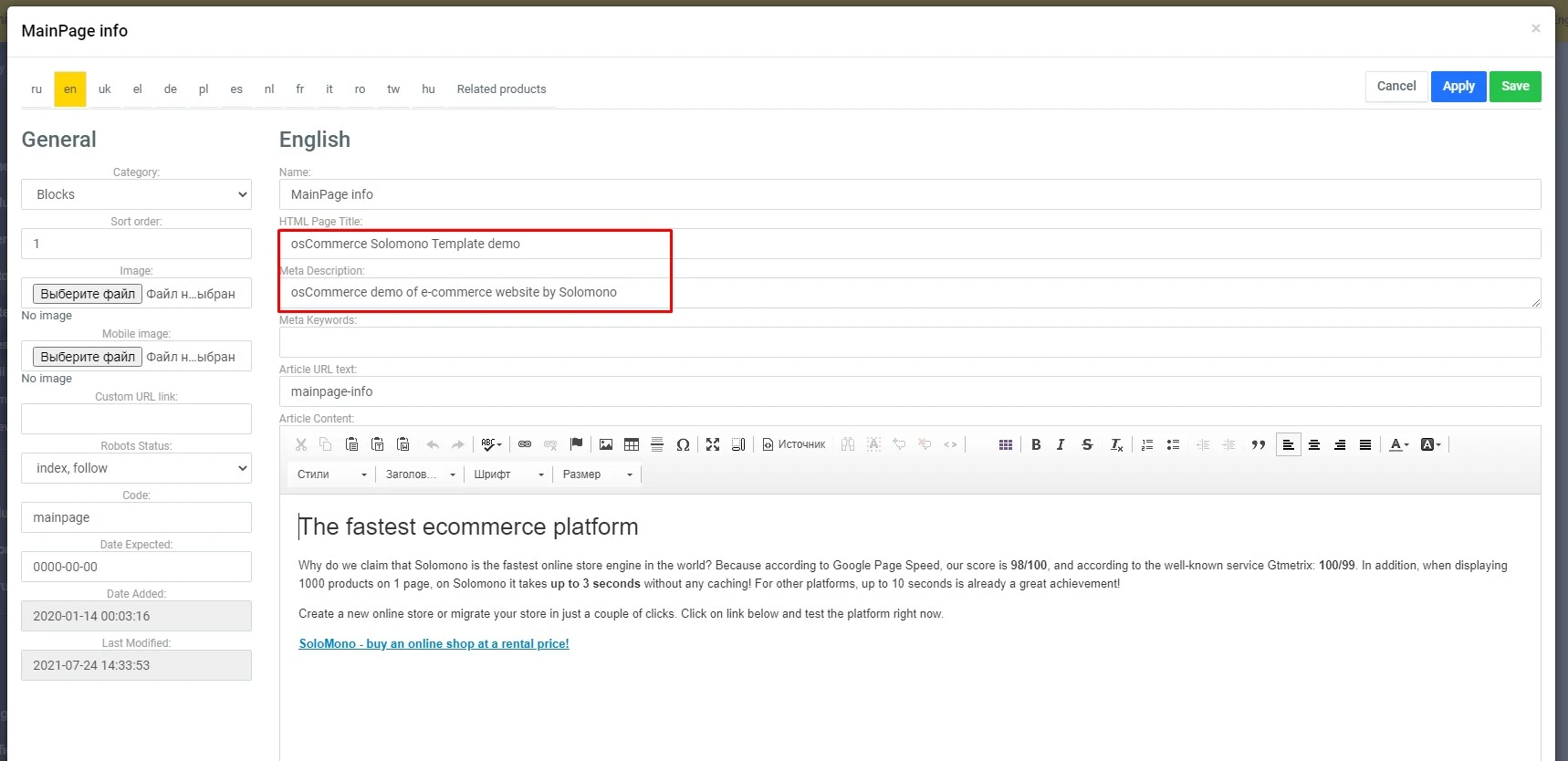1568x761 pixels.
Task: Click the insert table icon
Action: (x=632, y=444)
